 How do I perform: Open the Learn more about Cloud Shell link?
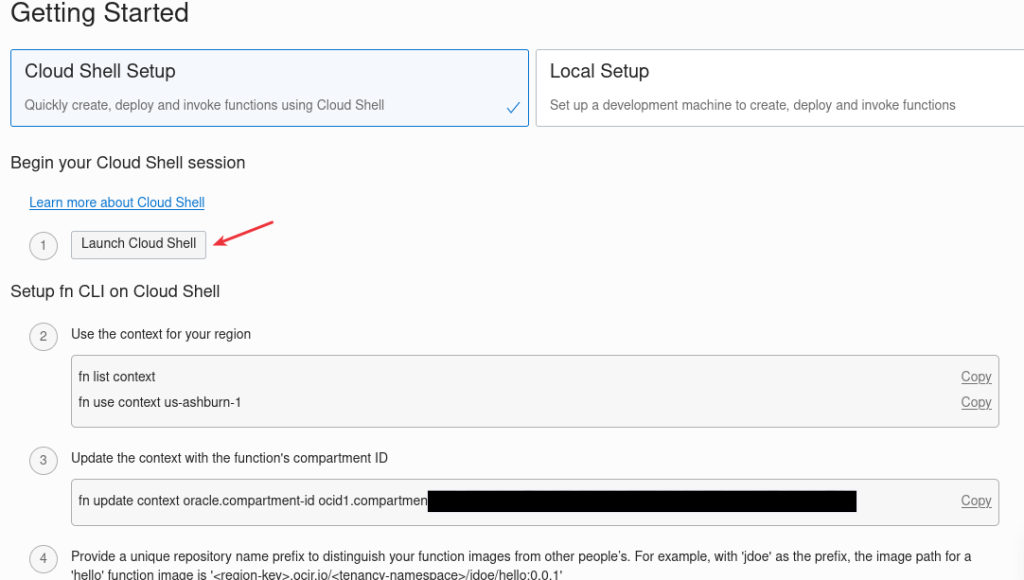(117, 202)
